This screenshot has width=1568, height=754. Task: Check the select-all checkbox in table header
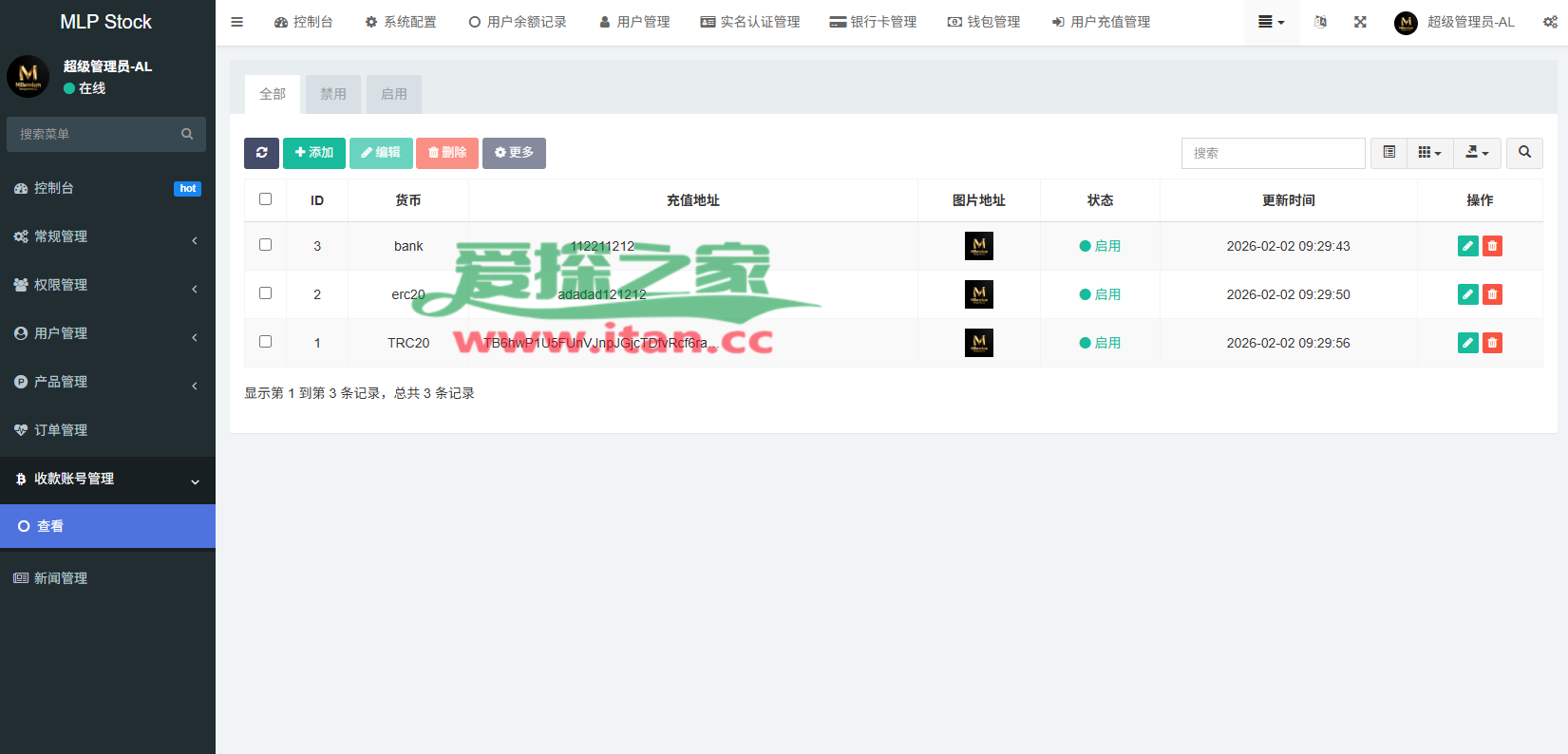click(x=266, y=199)
